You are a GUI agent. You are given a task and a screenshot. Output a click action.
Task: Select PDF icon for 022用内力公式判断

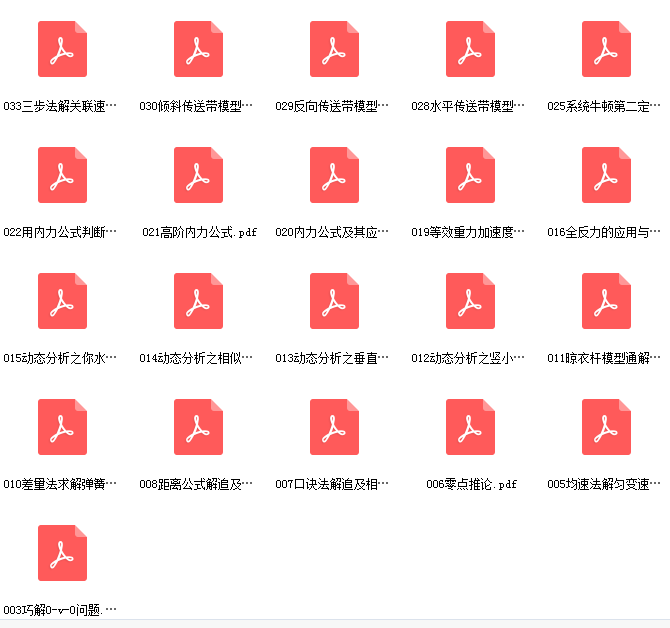coord(62,175)
